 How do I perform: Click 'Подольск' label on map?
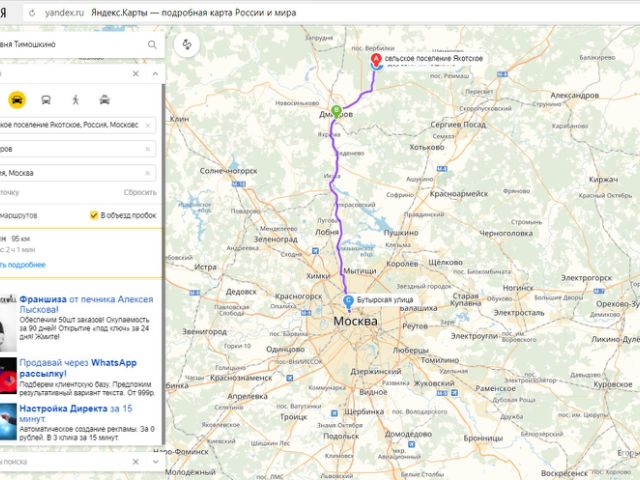point(341,436)
